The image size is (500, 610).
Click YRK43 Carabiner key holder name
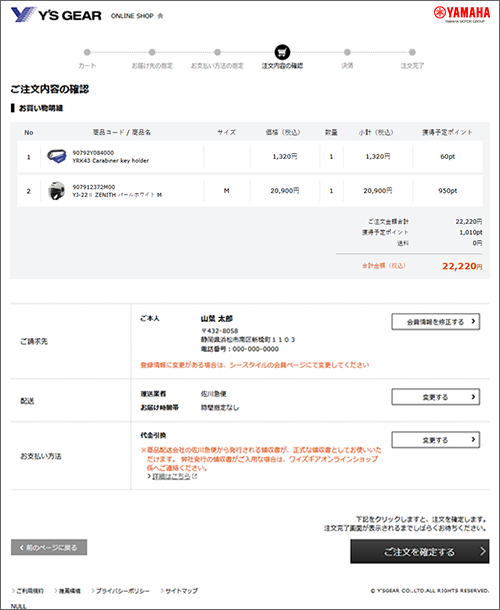(x=111, y=160)
